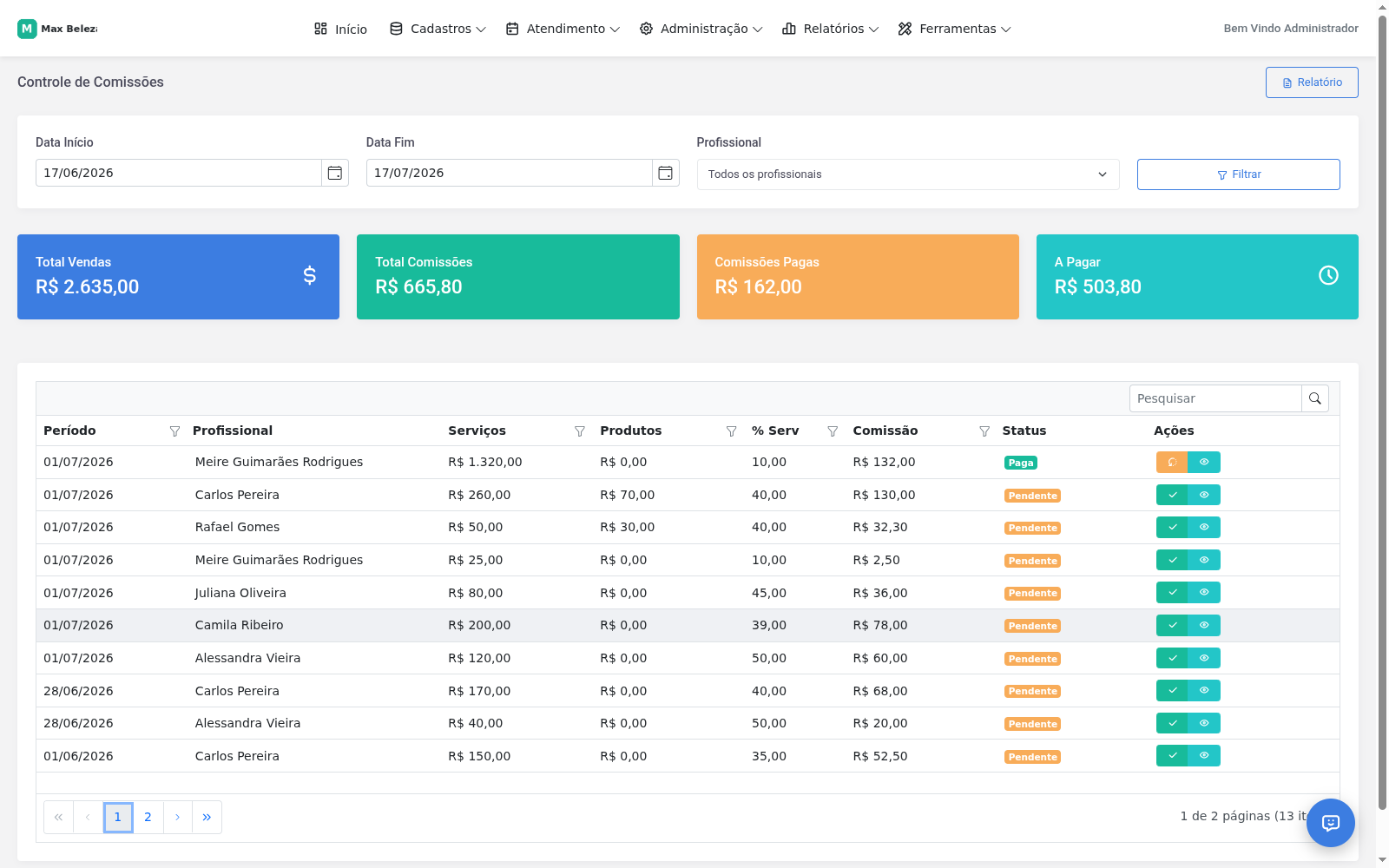This screenshot has height=868, width=1389.
Task: Filter the Período column
Action: [174, 431]
